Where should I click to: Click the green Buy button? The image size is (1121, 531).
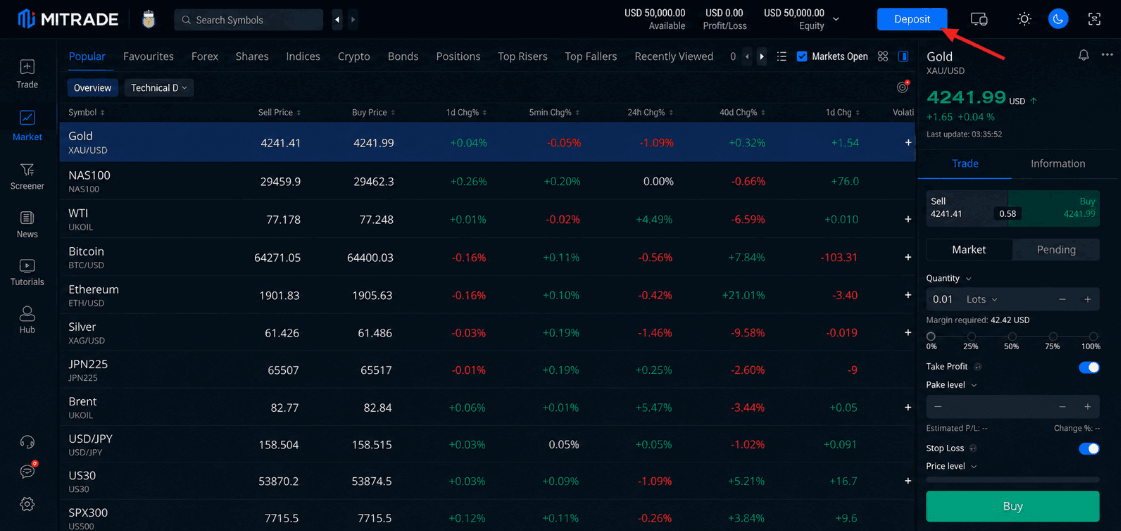click(x=1012, y=506)
